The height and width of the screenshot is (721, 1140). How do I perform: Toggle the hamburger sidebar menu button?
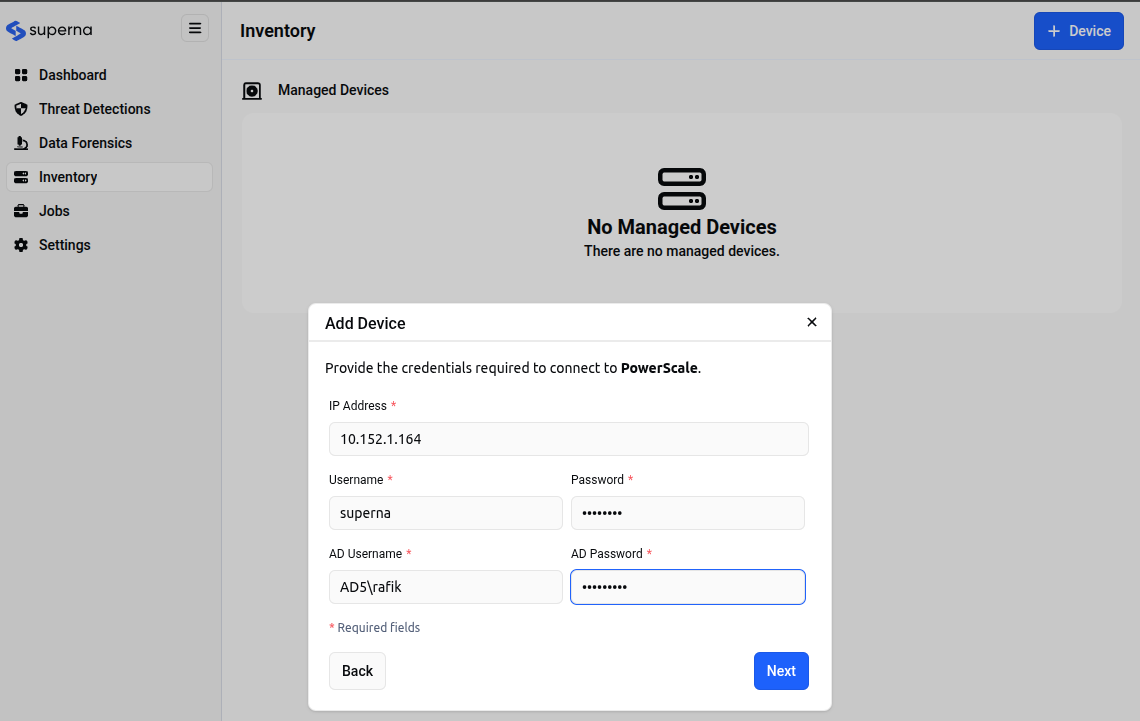click(x=195, y=28)
